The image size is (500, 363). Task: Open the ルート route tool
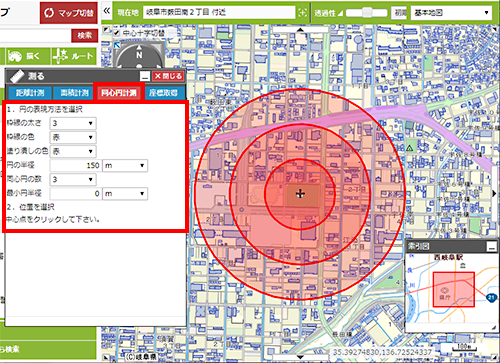click(74, 56)
